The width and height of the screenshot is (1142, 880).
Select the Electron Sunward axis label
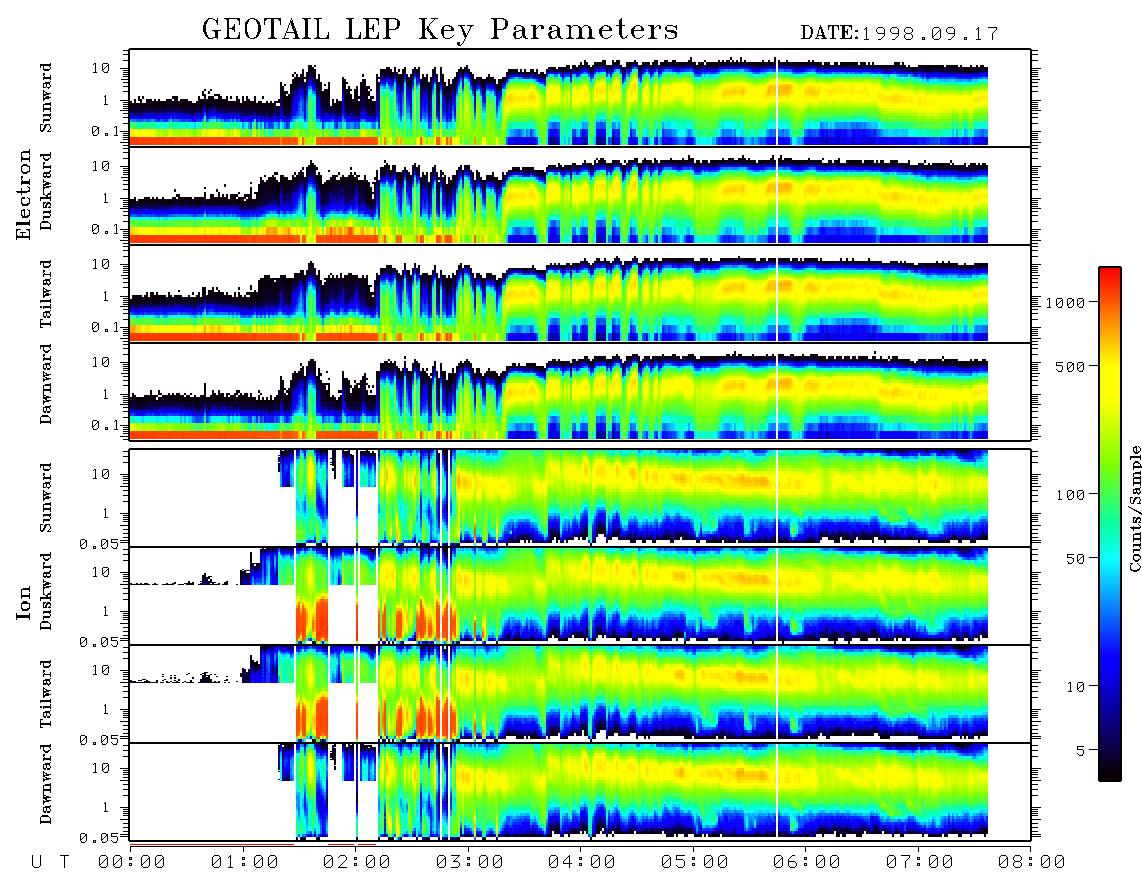point(45,97)
